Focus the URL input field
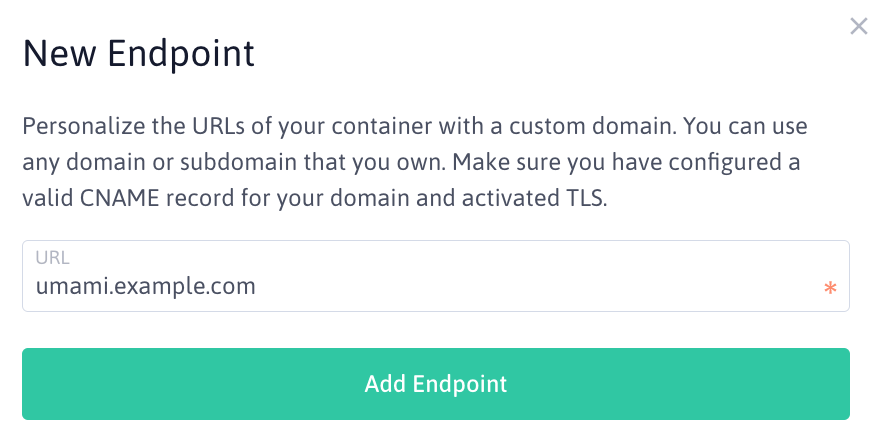The height and width of the screenshot is (444, 882). point(436,276)
